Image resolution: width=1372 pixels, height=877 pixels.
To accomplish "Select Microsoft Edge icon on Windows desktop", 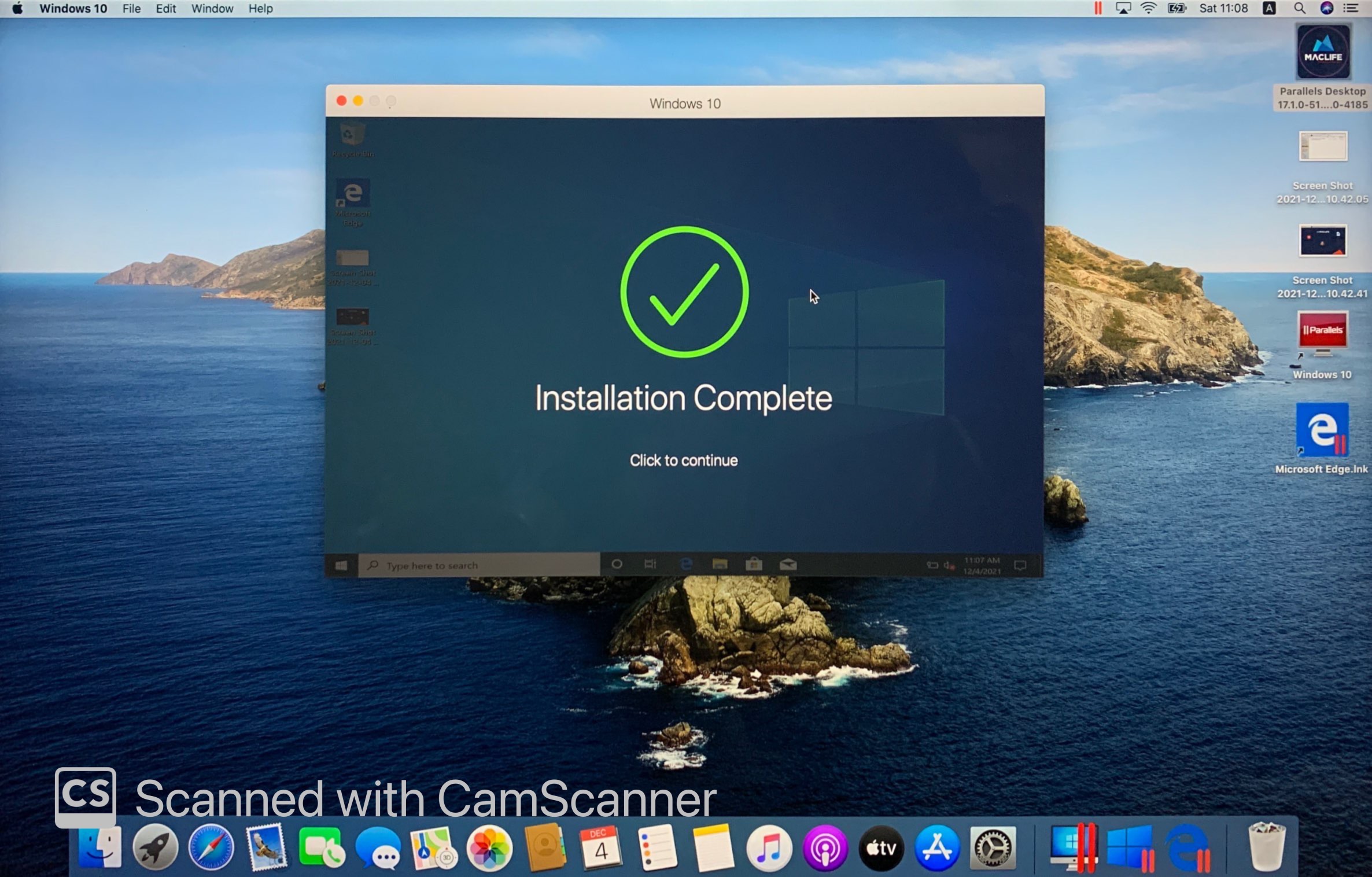I will (352, 202).
